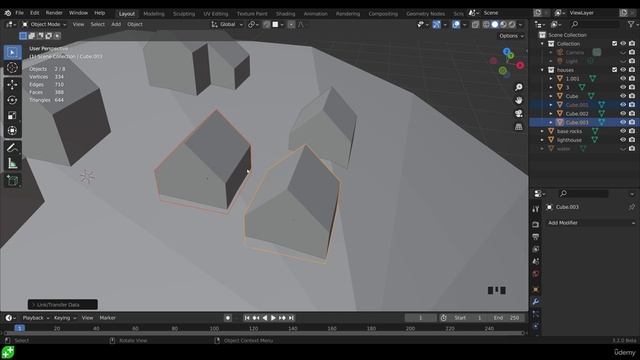Switch perspective/orthographic grid icon

(519, 127)
